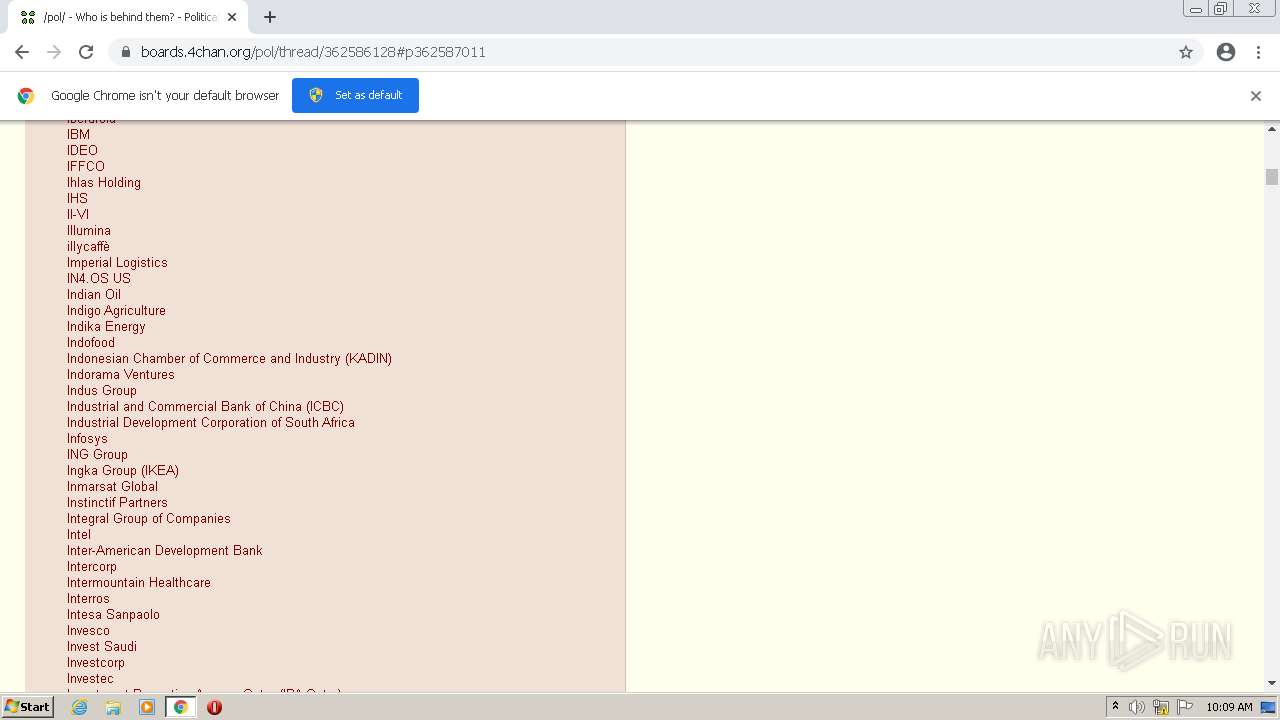The width and height of the screenshot is (1280, 720).
Task: Set Chrome as default browser
Action: (355, 95)
